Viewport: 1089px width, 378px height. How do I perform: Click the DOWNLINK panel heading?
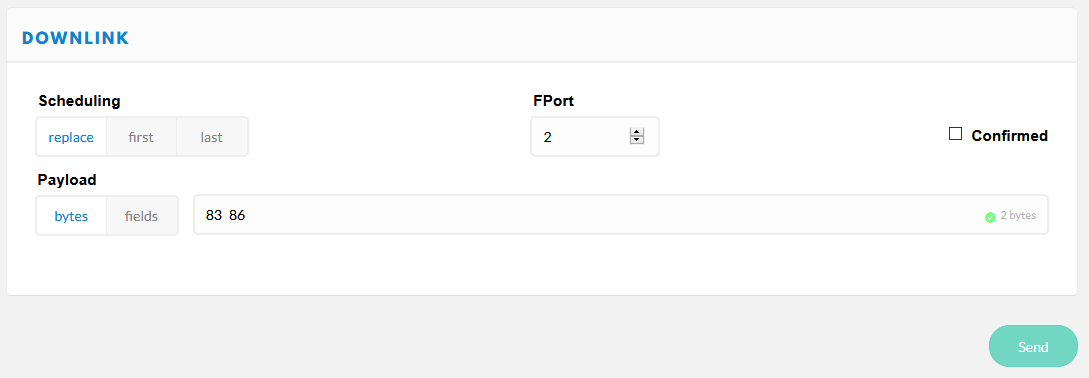[76, 38]
